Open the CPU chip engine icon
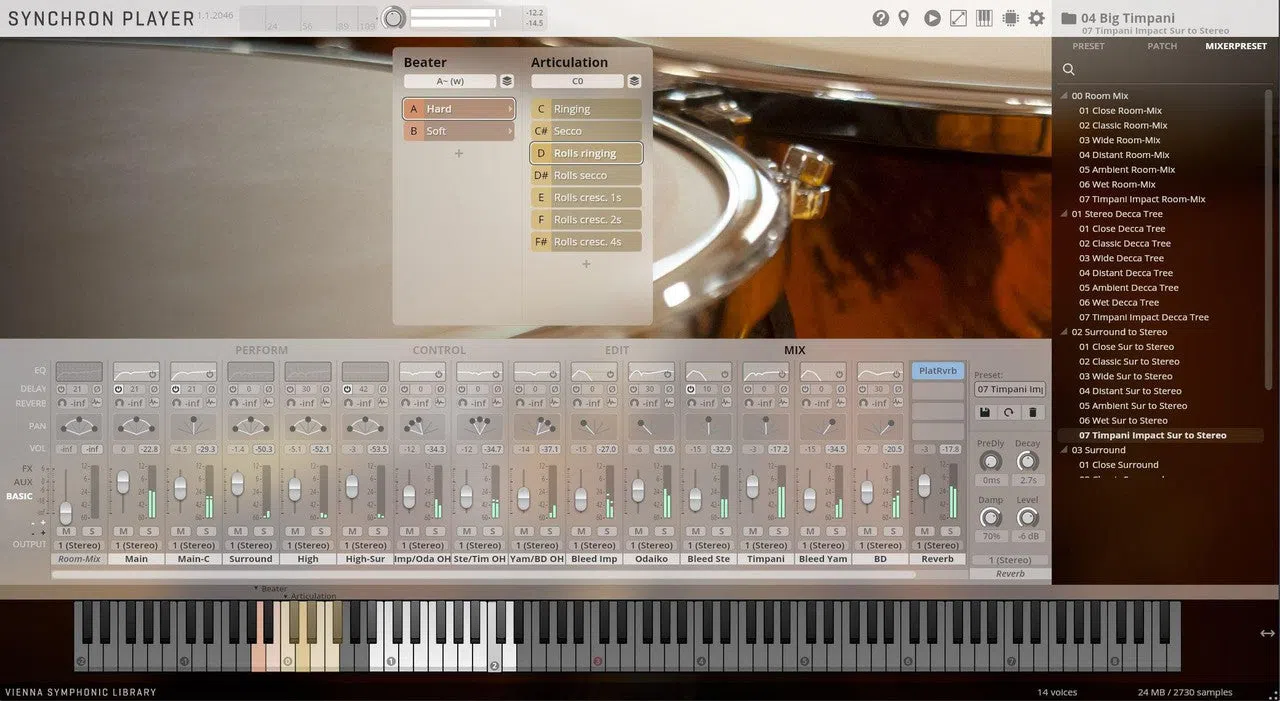1280x701 pixels. coord(1010,18)
